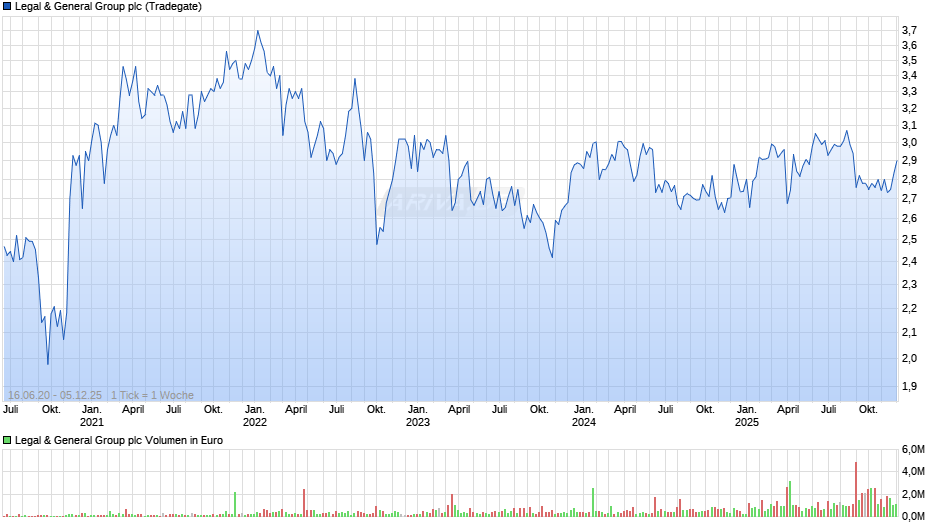Click the '1 Tick = 1 Woche' note
The width and height of the screenshot is (940, 526).
tap(152, 395)
